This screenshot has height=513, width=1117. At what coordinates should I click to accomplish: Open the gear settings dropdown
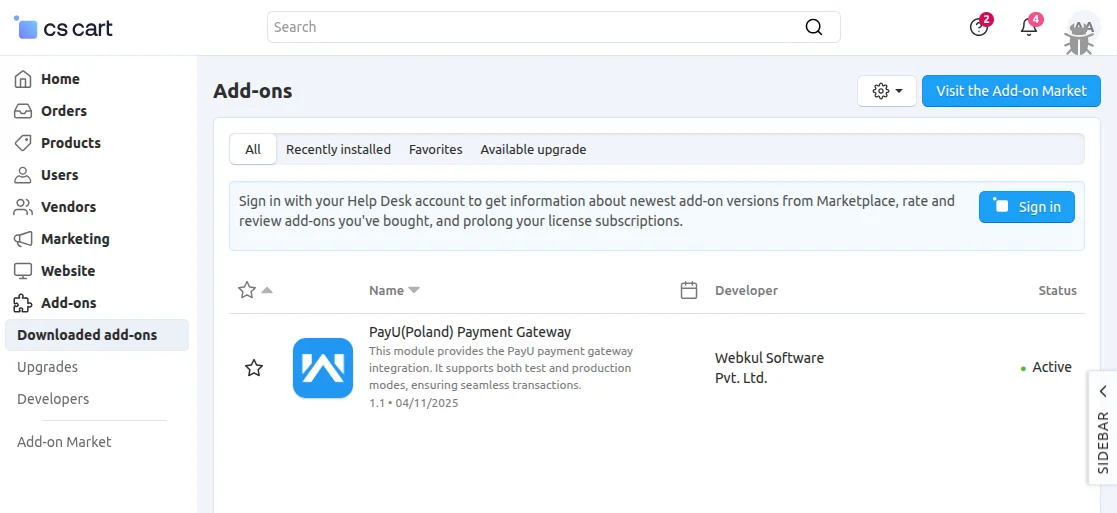click(x=887, y=91)
